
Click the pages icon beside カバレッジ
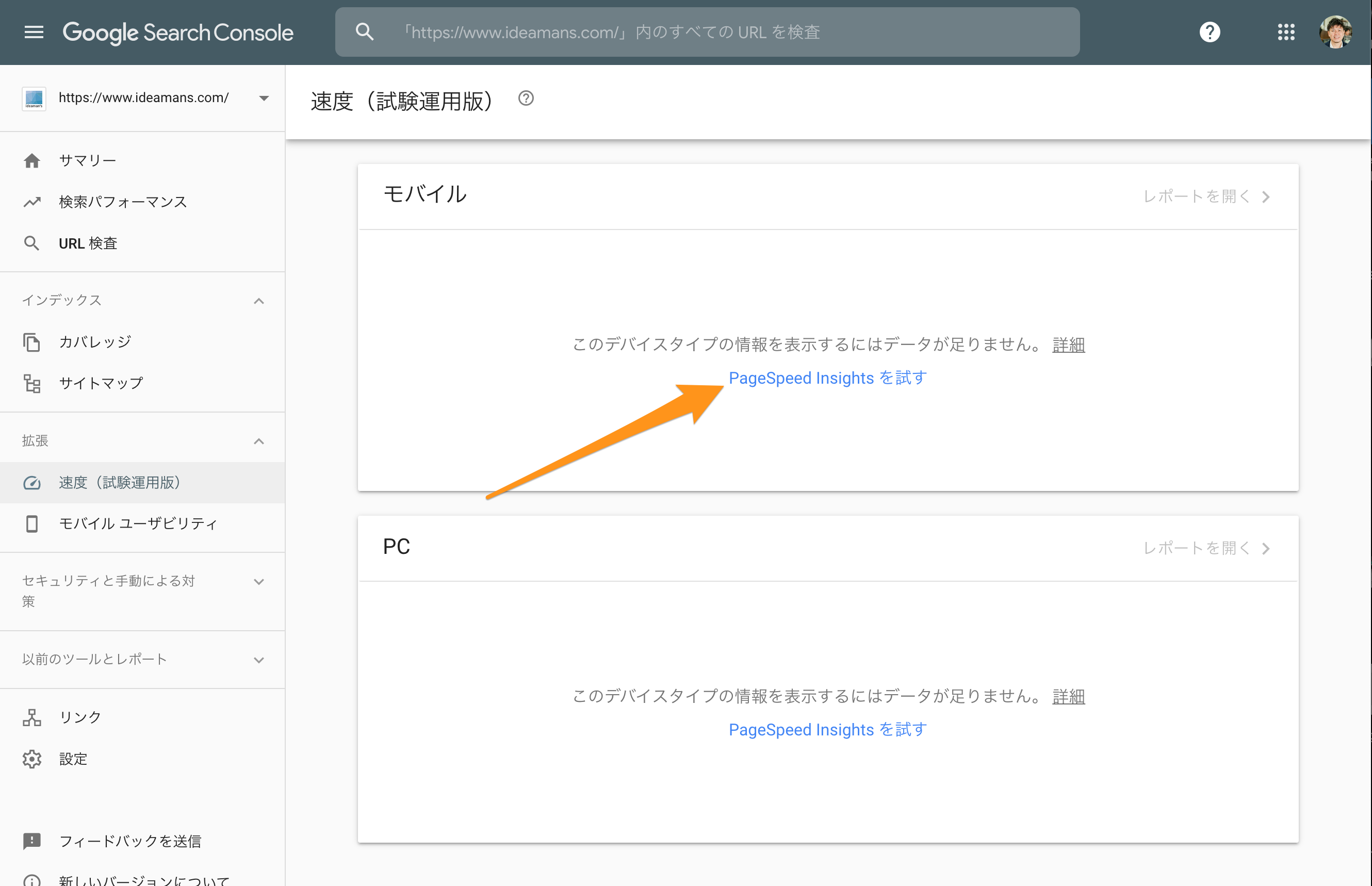coord(32,342)
